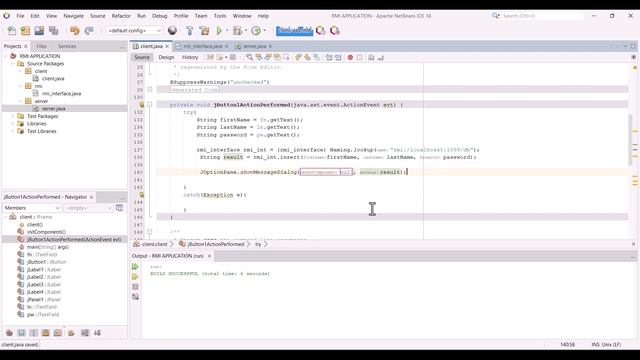Screen dimensions: 640x360
Task: Select initComponents() in the Navigator
Action: pyautogui.click(x=46, y=232)
